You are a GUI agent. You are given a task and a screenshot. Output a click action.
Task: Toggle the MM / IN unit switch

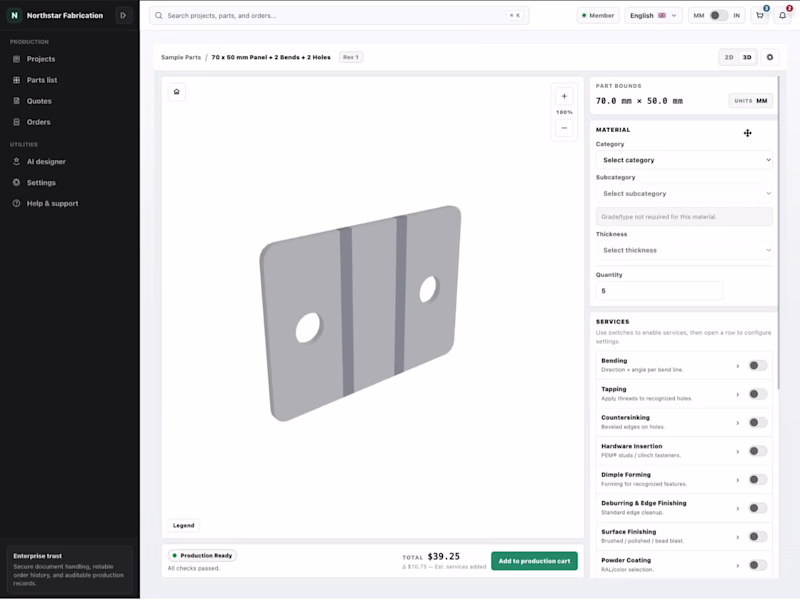coord(718,16)
